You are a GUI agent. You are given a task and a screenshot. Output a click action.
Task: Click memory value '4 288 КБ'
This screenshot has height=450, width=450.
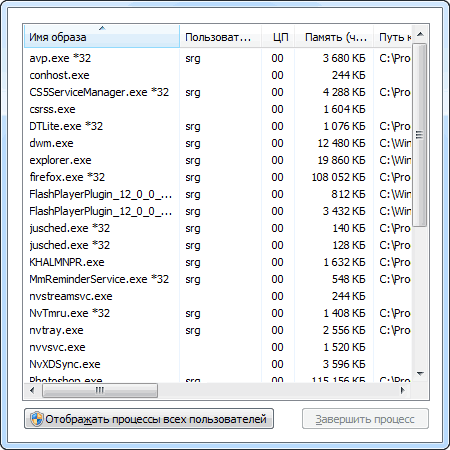[344, 92]
